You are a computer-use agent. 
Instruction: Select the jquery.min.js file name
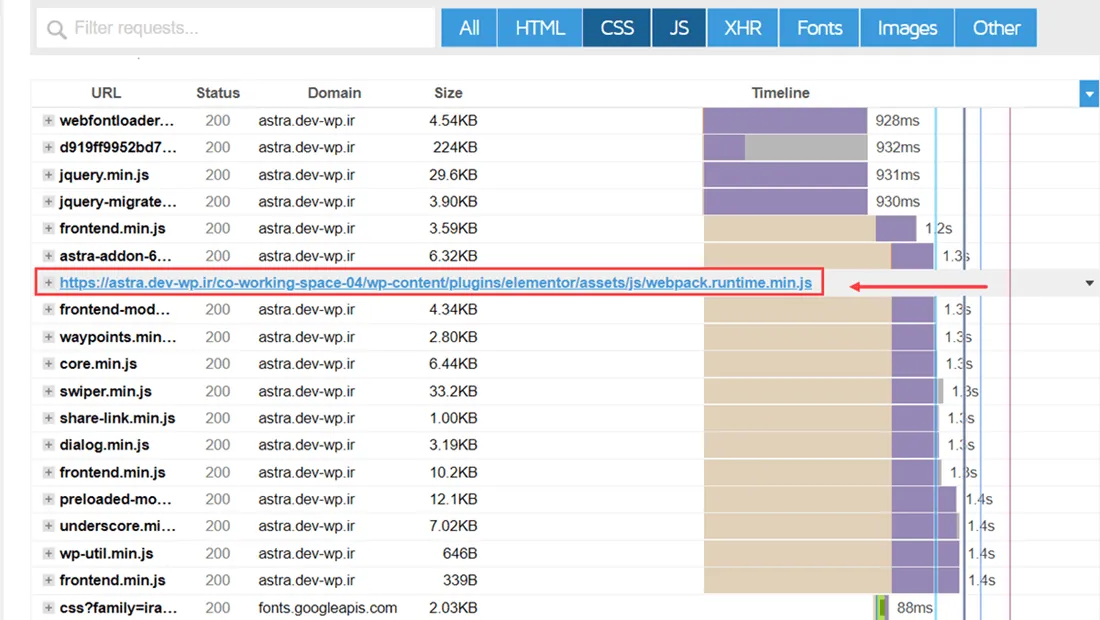pyautogui.click(x=104, y=175)
